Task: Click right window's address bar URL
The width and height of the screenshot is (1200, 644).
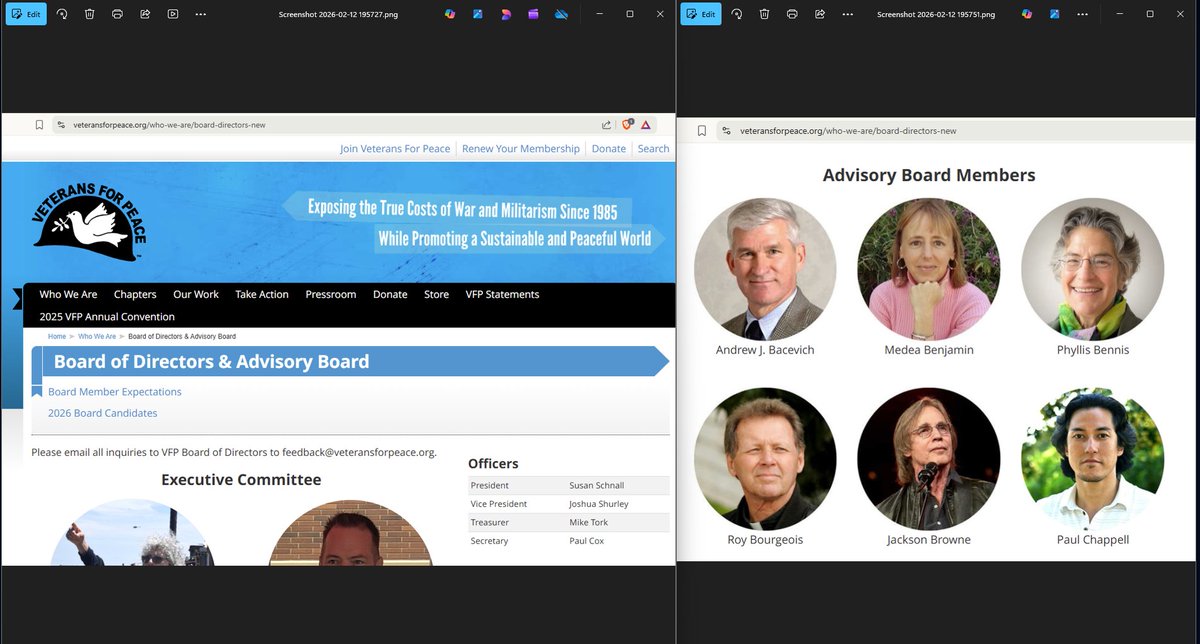Action: [x=848, y=131]
